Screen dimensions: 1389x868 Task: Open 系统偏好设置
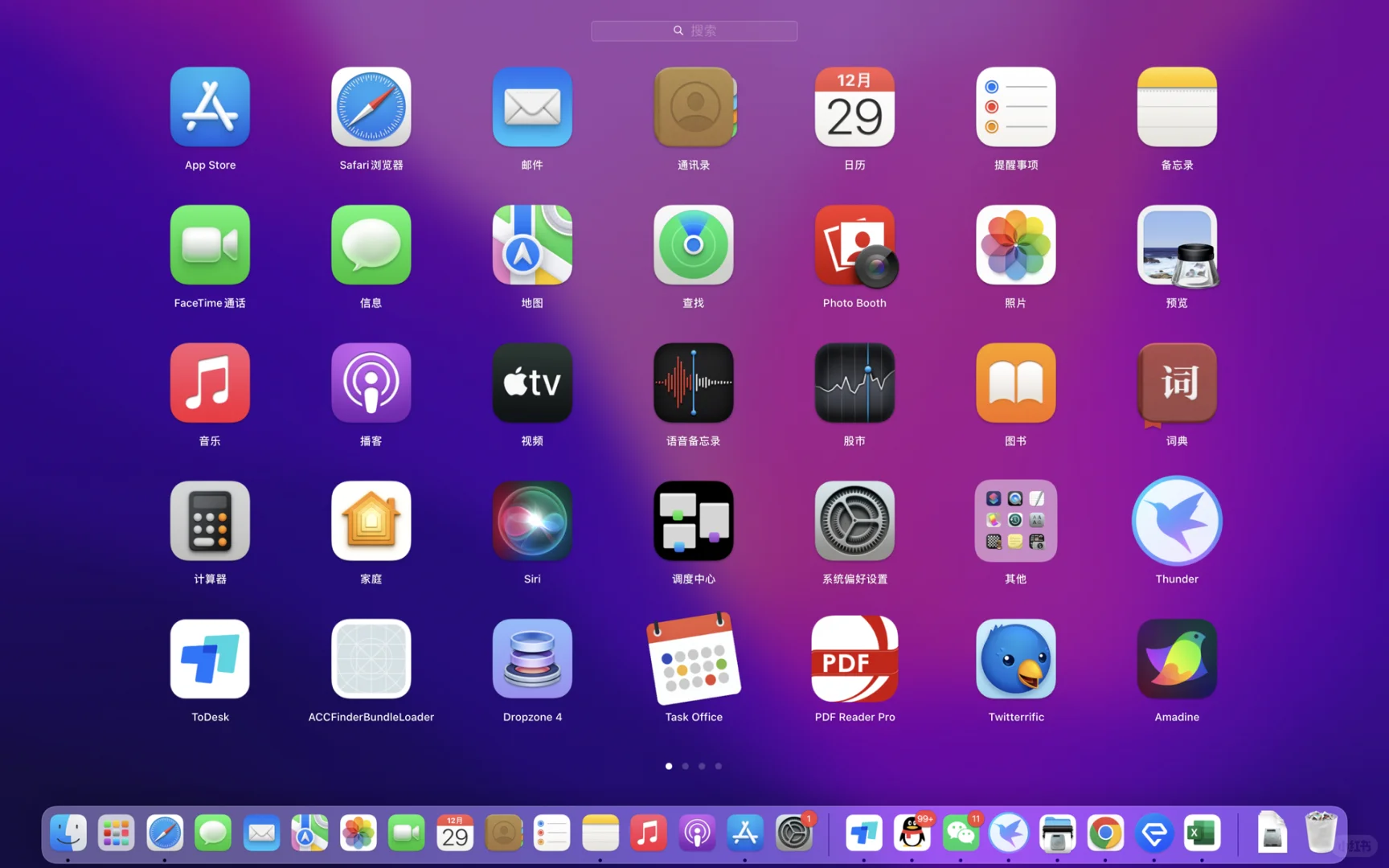tap(854, 521)
